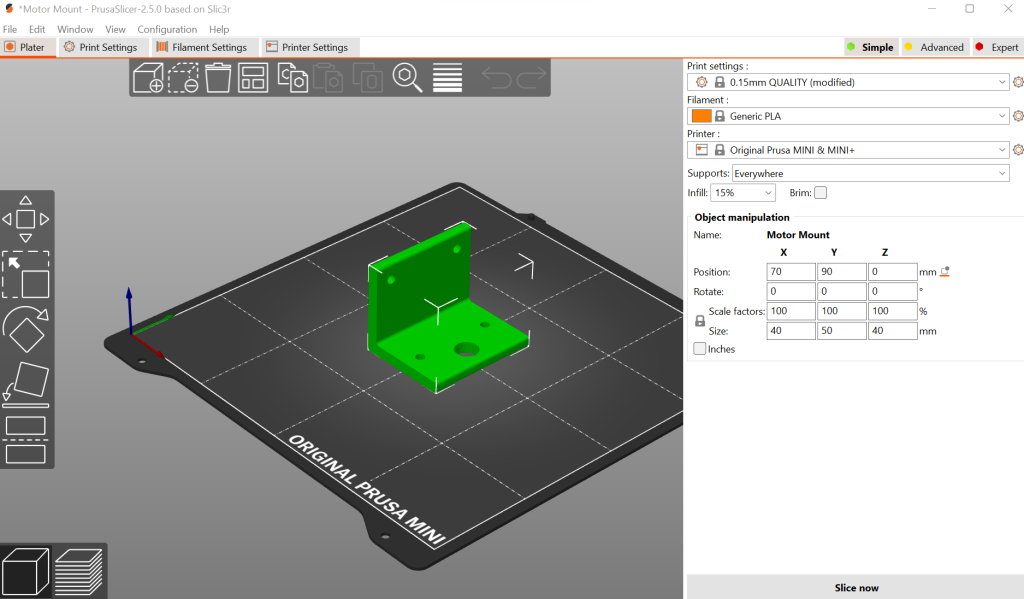Open the View menu
Viewport: 1024px width, 599px height.
pos(115,29)
